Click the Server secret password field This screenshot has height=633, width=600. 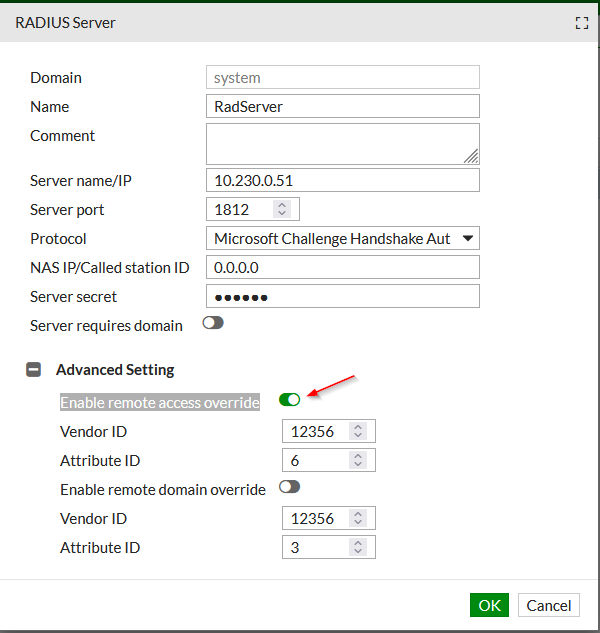point(342,297)
